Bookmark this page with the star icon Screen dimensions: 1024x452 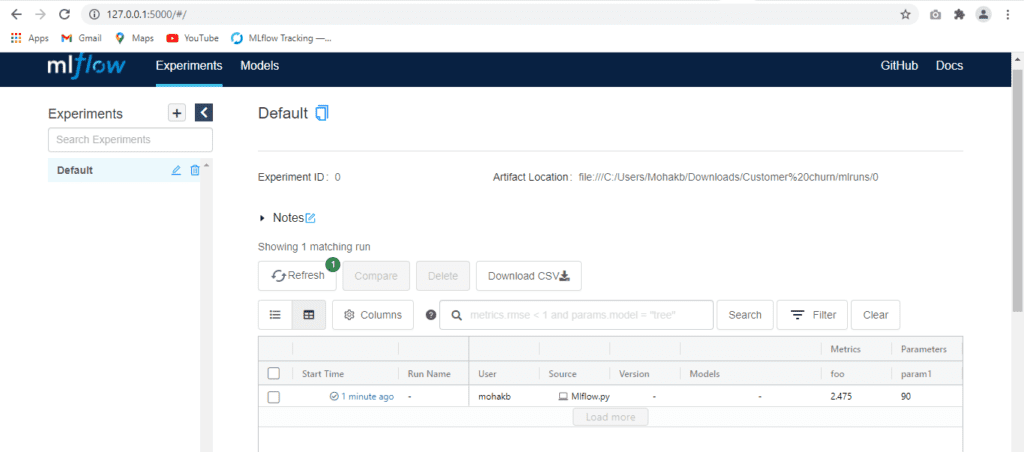pos(905,14)
